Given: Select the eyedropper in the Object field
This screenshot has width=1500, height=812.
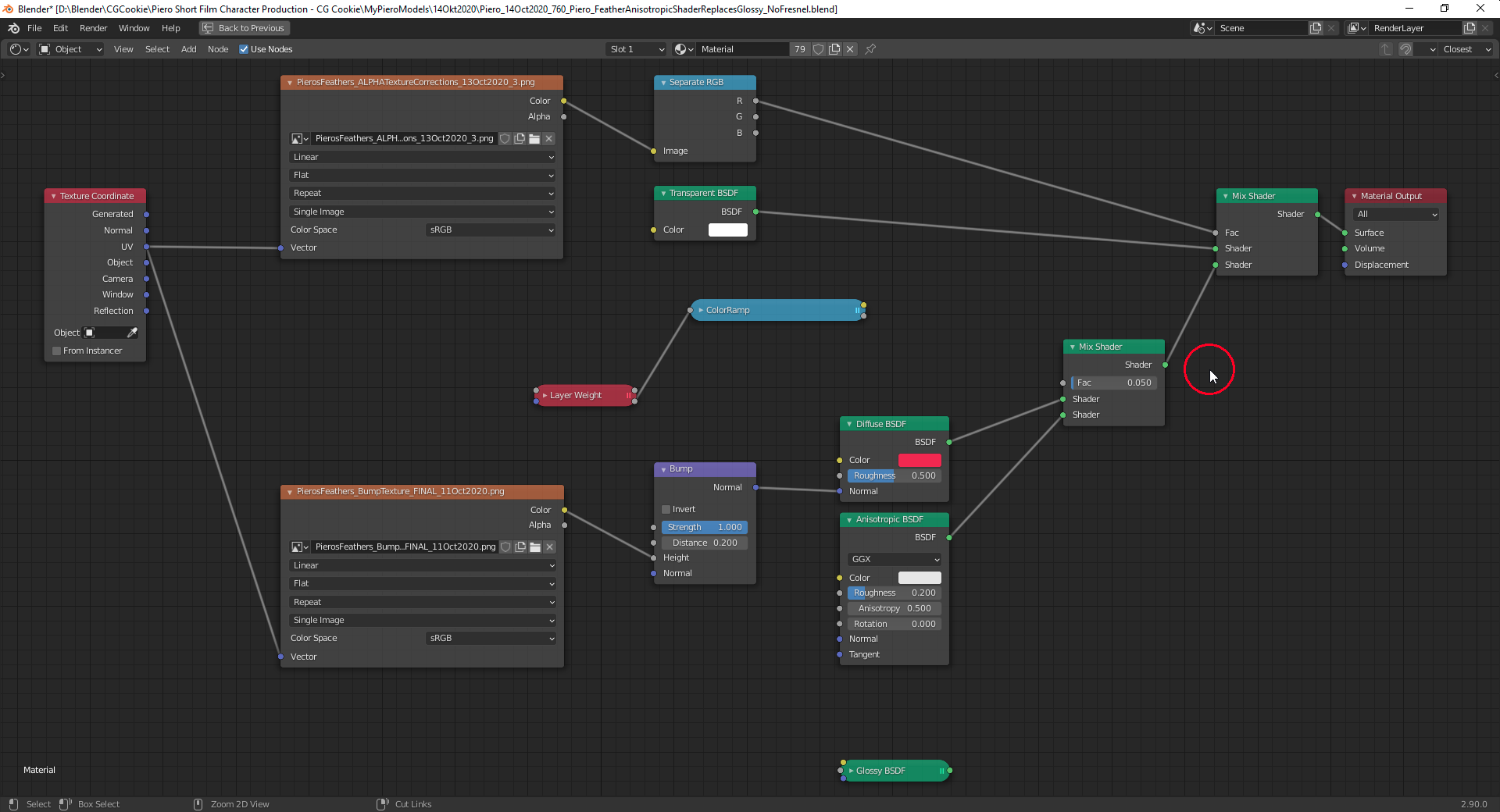Looking at the screenshot, I should pyautogui.click(x=133, y=332).
